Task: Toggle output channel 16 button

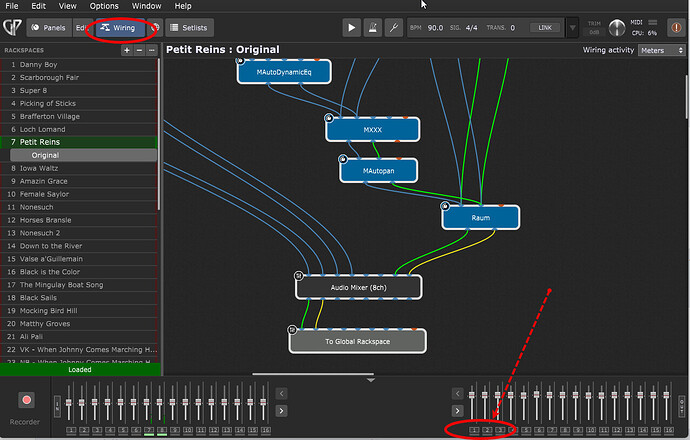Action: point(669,430)
